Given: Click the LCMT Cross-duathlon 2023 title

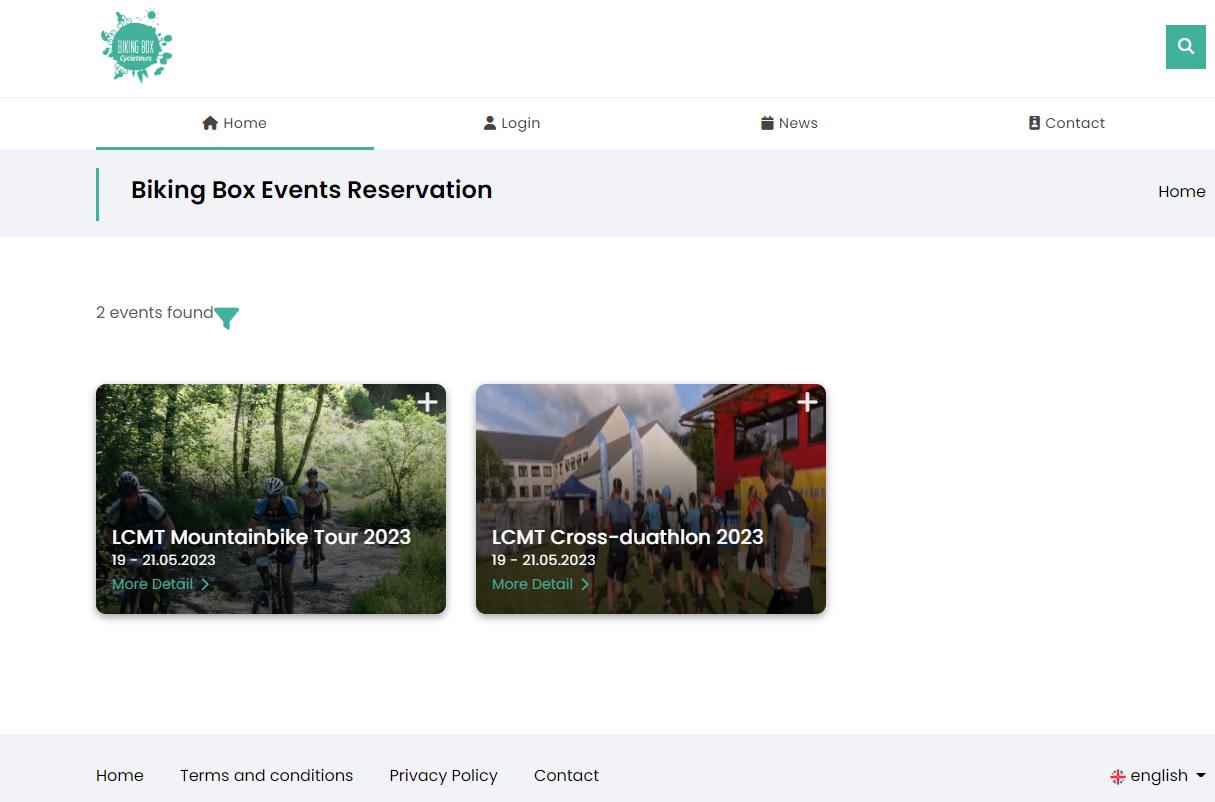Looking at the screenshot, I should pos(628,537).
